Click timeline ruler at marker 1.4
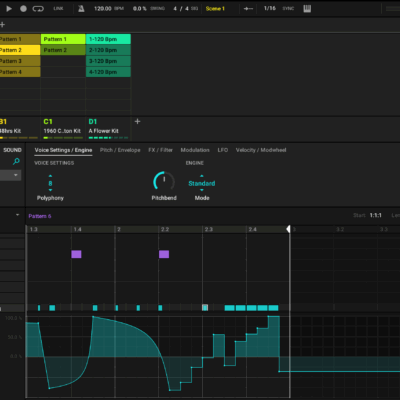 click(77, 229)
